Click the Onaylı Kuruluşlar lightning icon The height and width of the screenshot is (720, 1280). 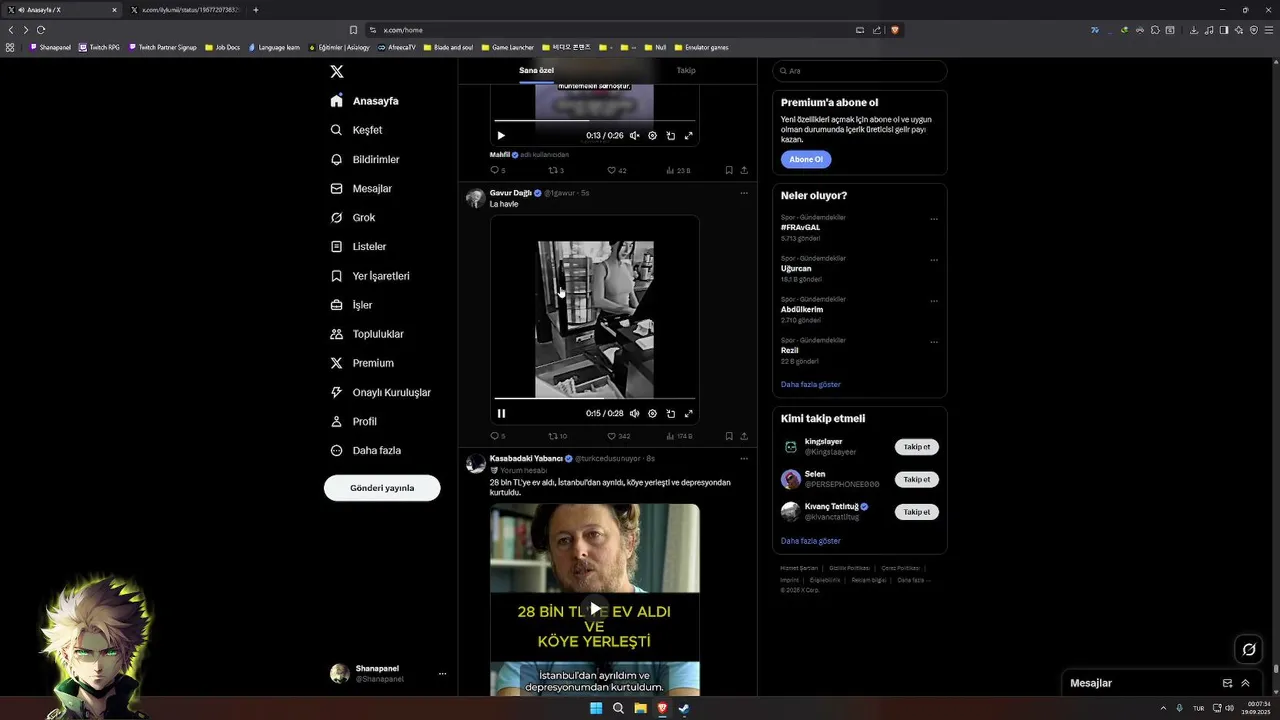336,392
